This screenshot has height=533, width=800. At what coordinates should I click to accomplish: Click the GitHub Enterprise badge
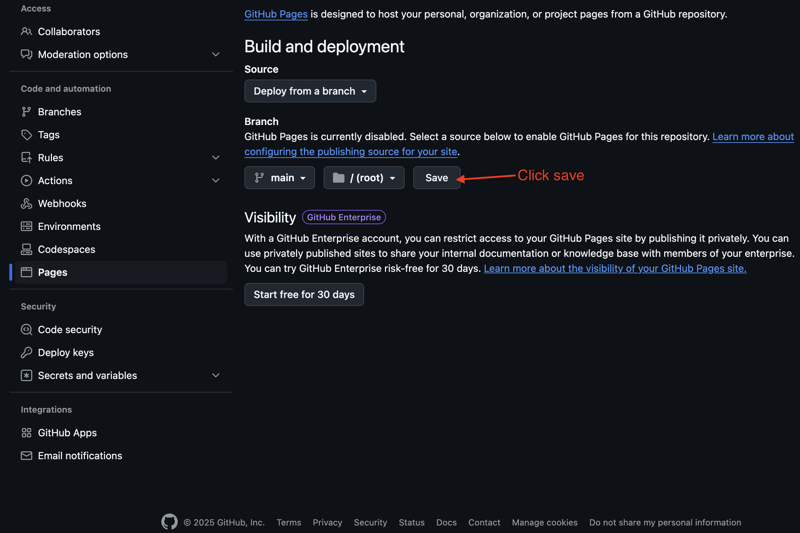point(344,217)
